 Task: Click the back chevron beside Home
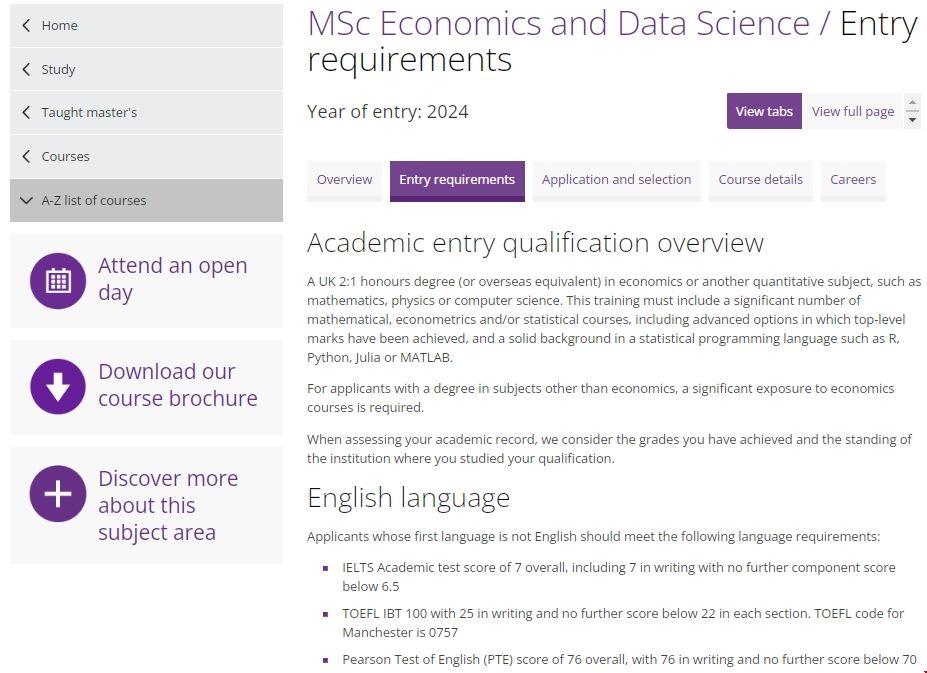26,25
